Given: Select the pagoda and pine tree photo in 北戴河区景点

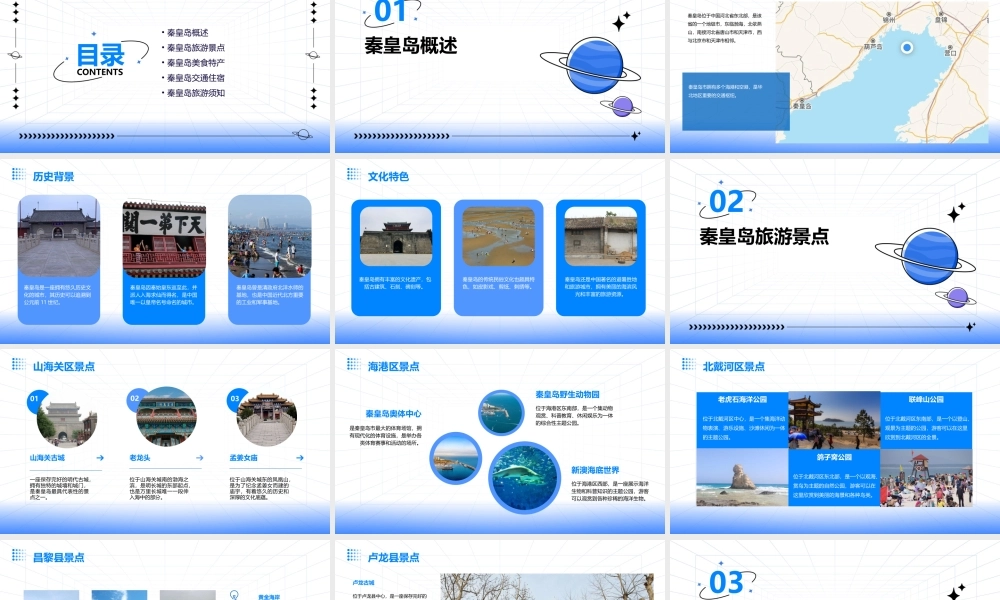Looking at the screenshot, I should click(x=834, y=420).
